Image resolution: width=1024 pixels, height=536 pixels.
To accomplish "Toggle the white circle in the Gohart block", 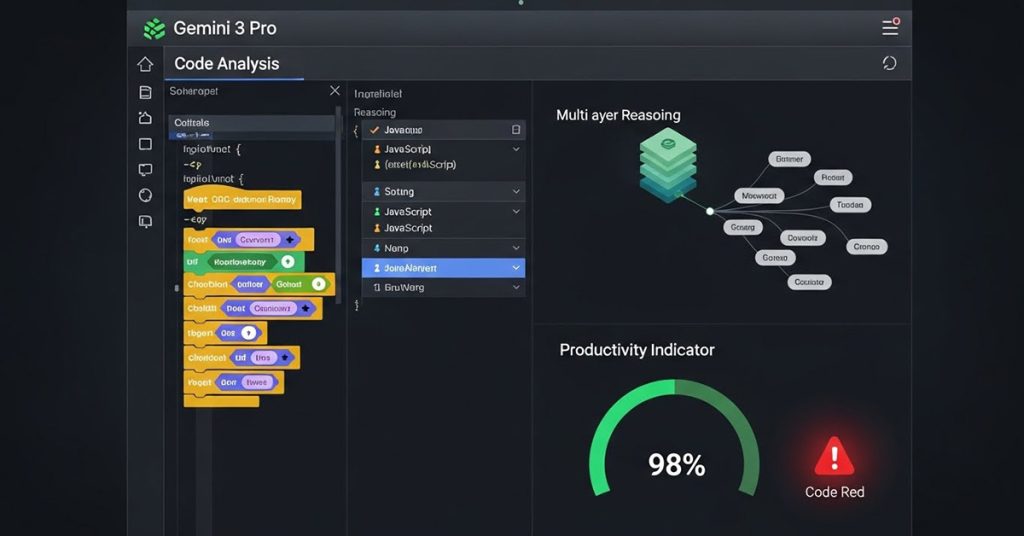I will click(x=318, y=284).
